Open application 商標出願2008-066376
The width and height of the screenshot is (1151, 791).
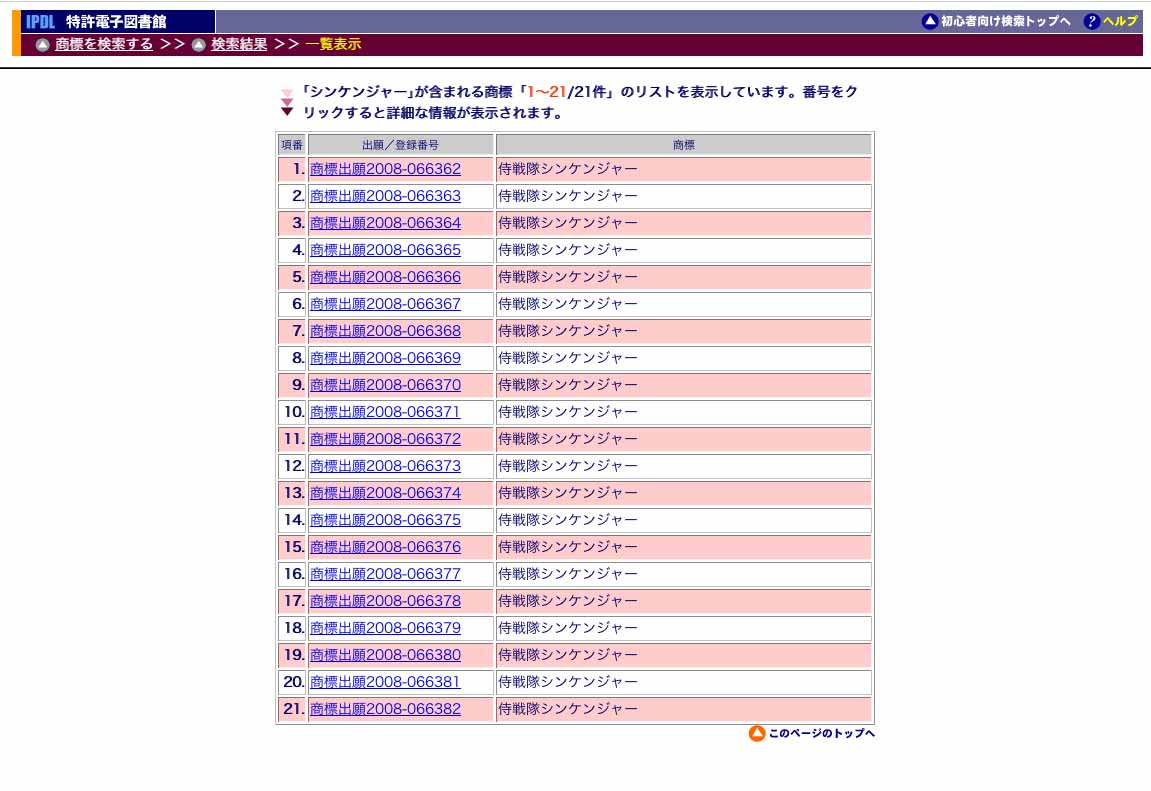coord(385,547)
